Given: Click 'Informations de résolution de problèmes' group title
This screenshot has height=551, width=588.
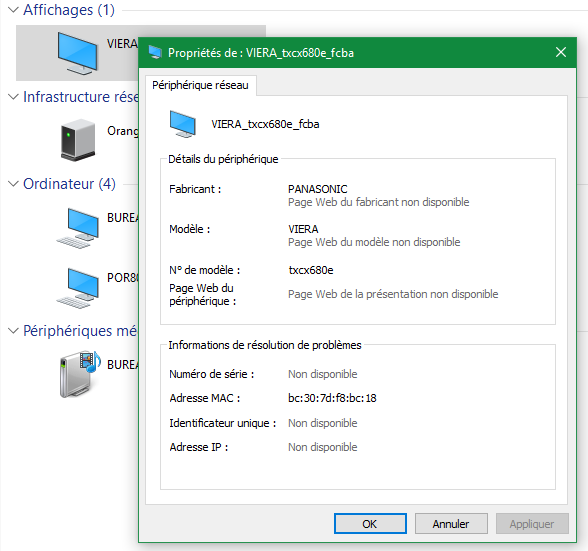Looking at the screenshot, I should [x=265, y=345].
